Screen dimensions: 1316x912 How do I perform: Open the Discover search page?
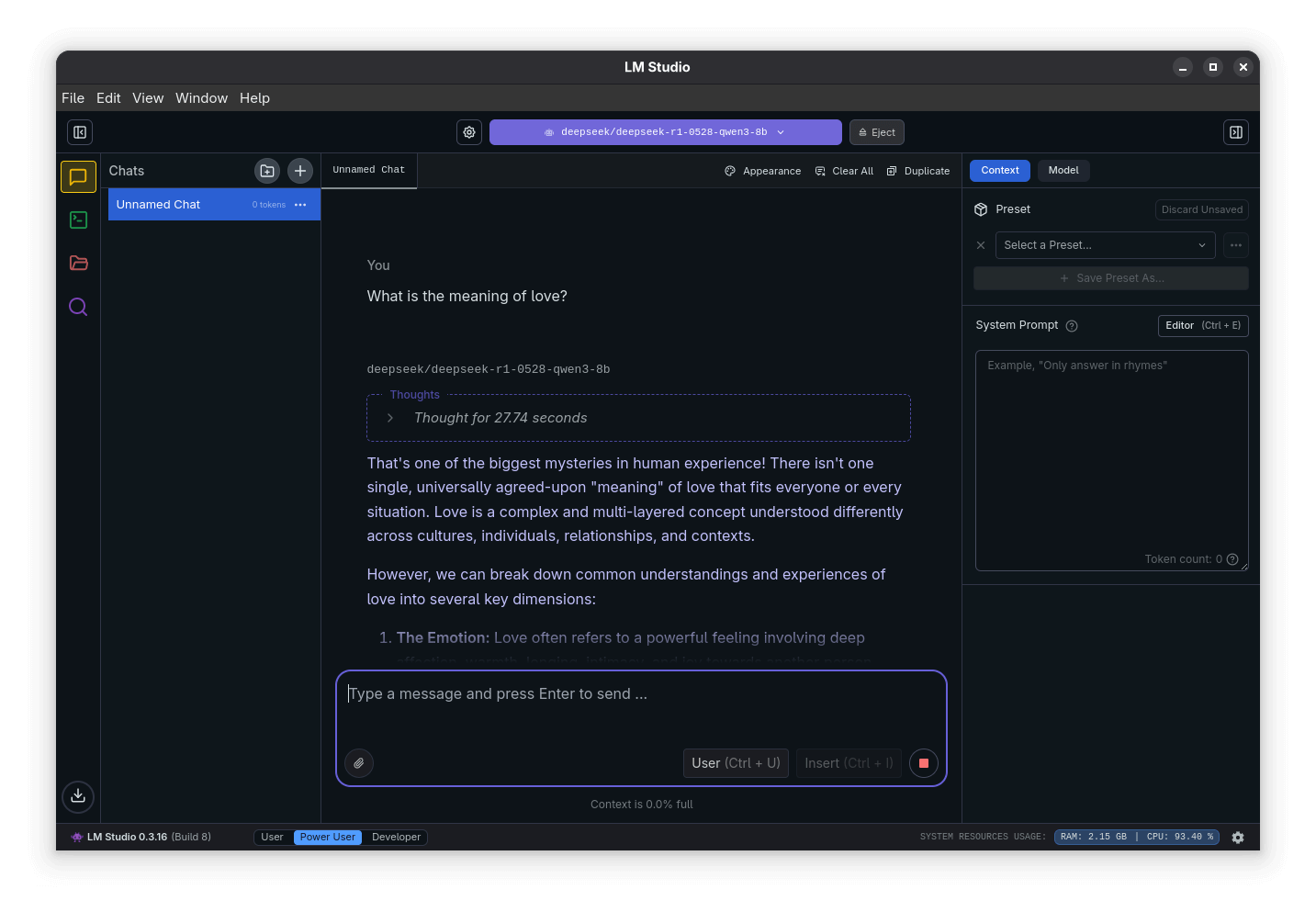click(x=78, y=306)
